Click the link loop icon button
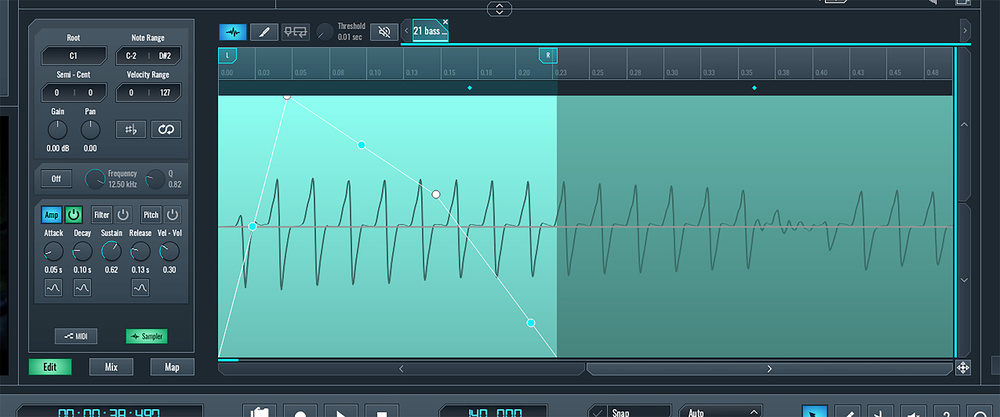This screenshot has height=417, width=1000. (x=165, y=129)
